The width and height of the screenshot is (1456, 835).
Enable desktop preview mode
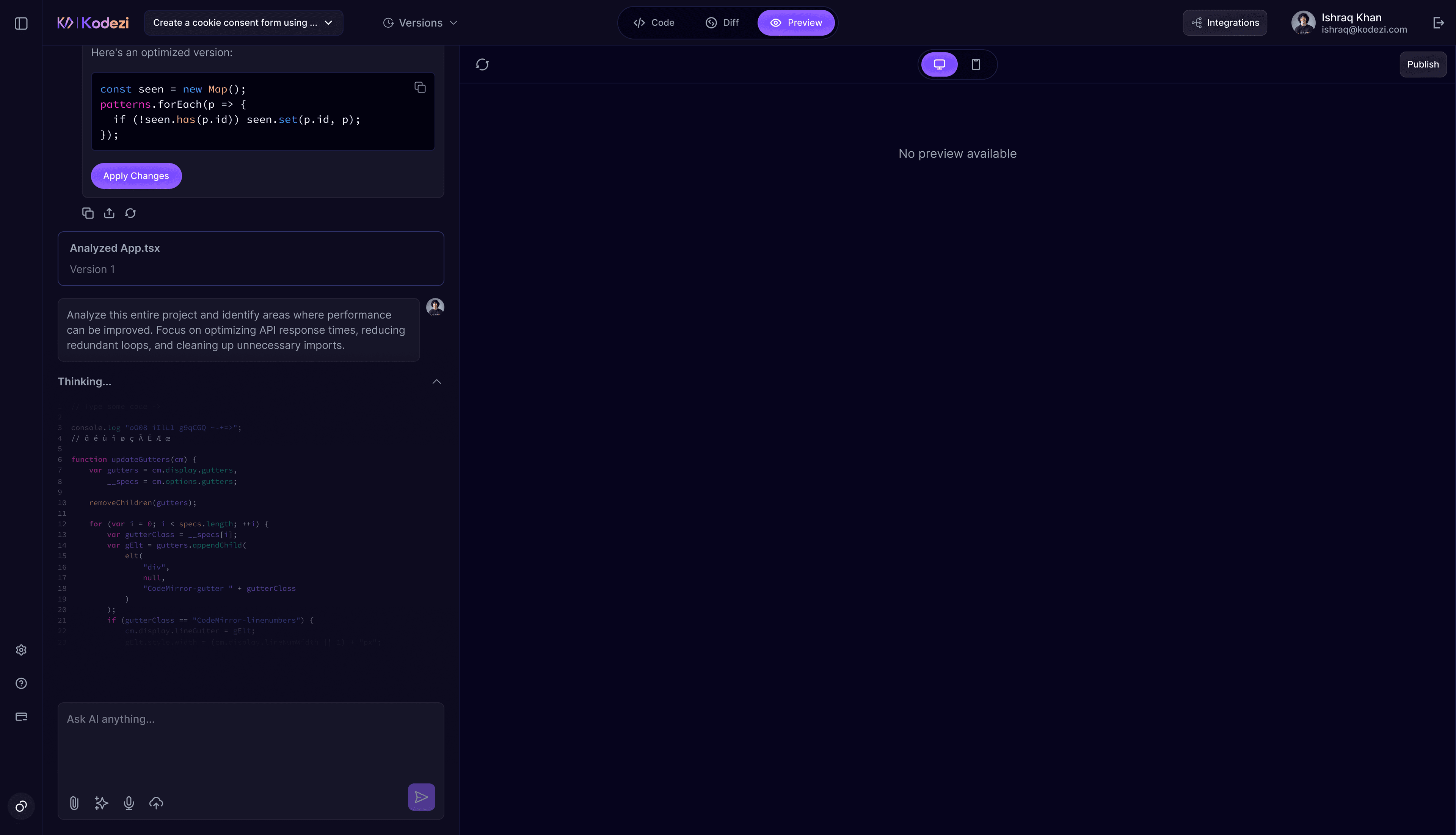939,64
